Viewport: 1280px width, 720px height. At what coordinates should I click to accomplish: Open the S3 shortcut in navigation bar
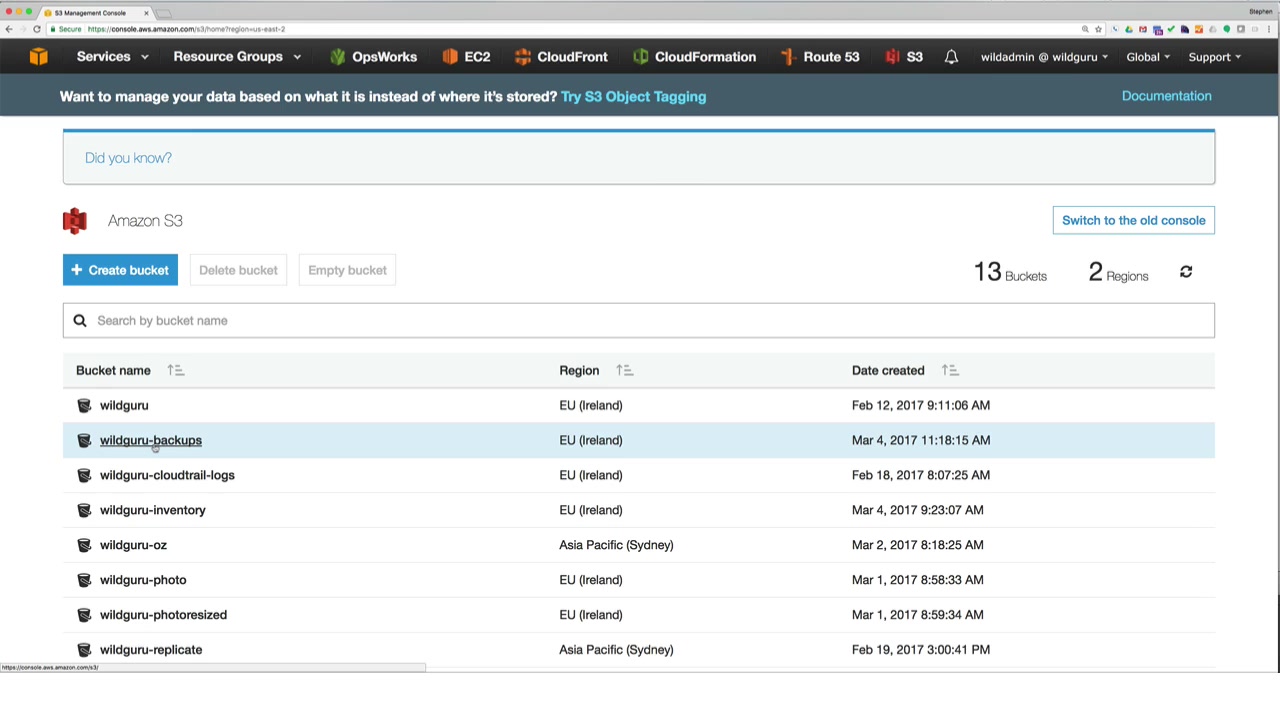(x=904, y=57)
